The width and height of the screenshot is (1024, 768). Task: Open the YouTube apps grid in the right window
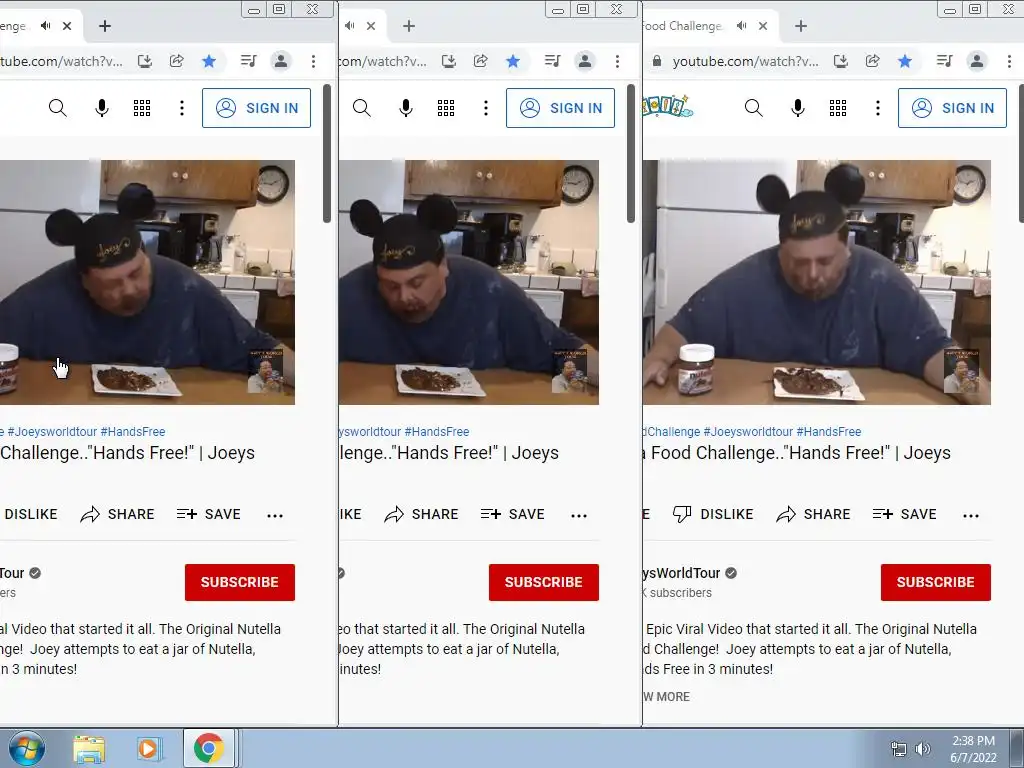pyautogui.click(x=837, y=108)
